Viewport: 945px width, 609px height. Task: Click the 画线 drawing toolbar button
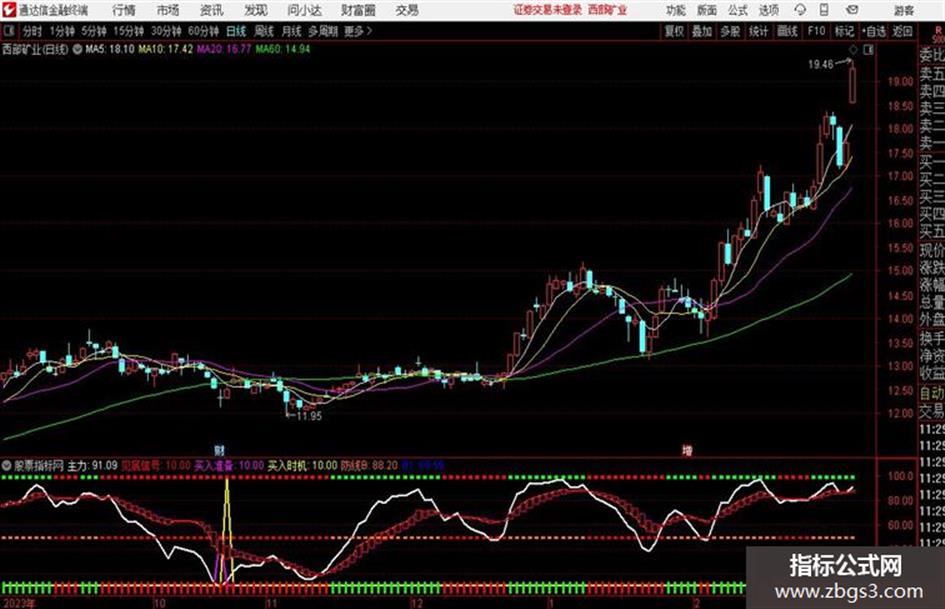(787, 31)
